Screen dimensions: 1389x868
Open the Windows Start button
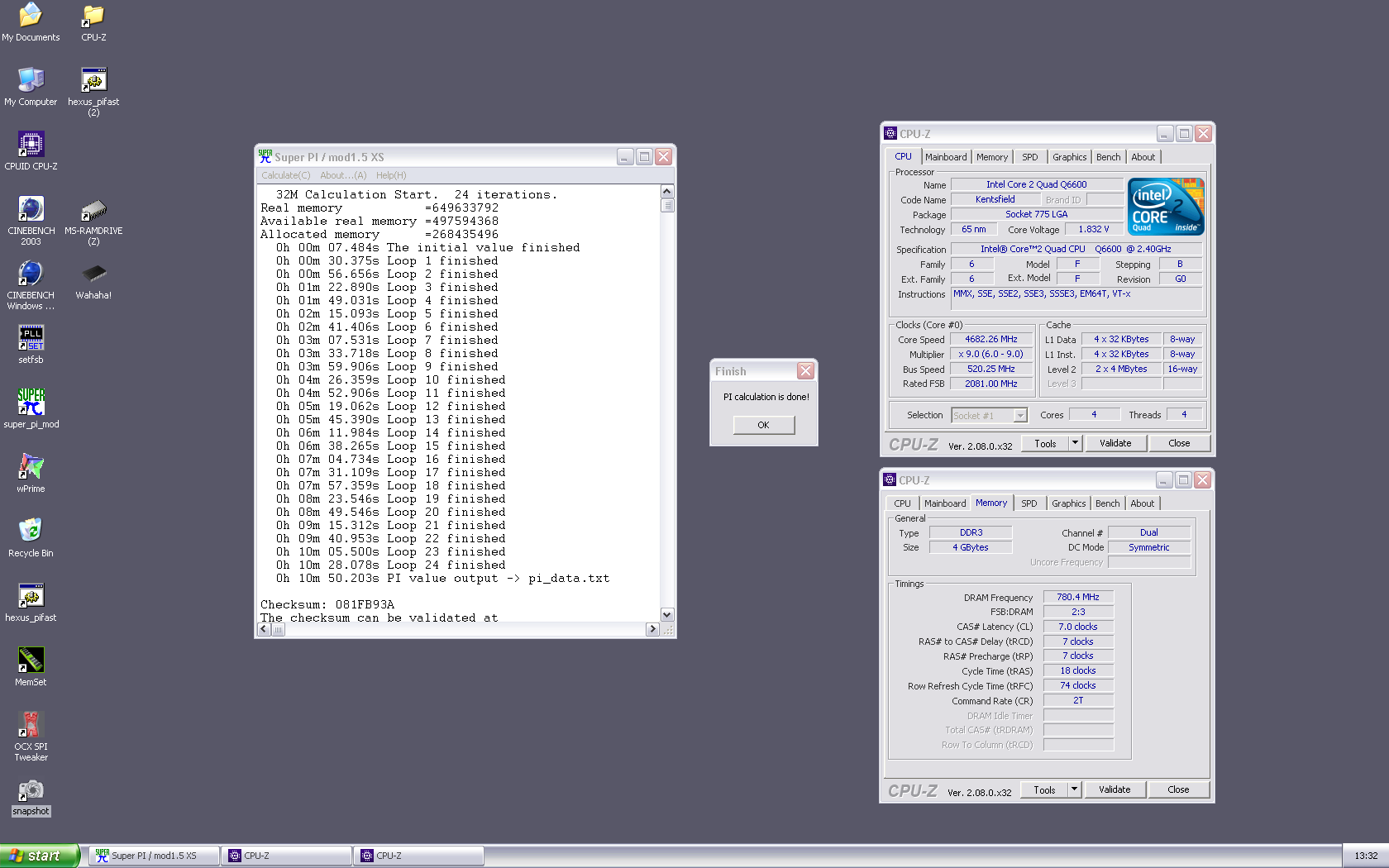pyautogui.click(x=39, y=856)
